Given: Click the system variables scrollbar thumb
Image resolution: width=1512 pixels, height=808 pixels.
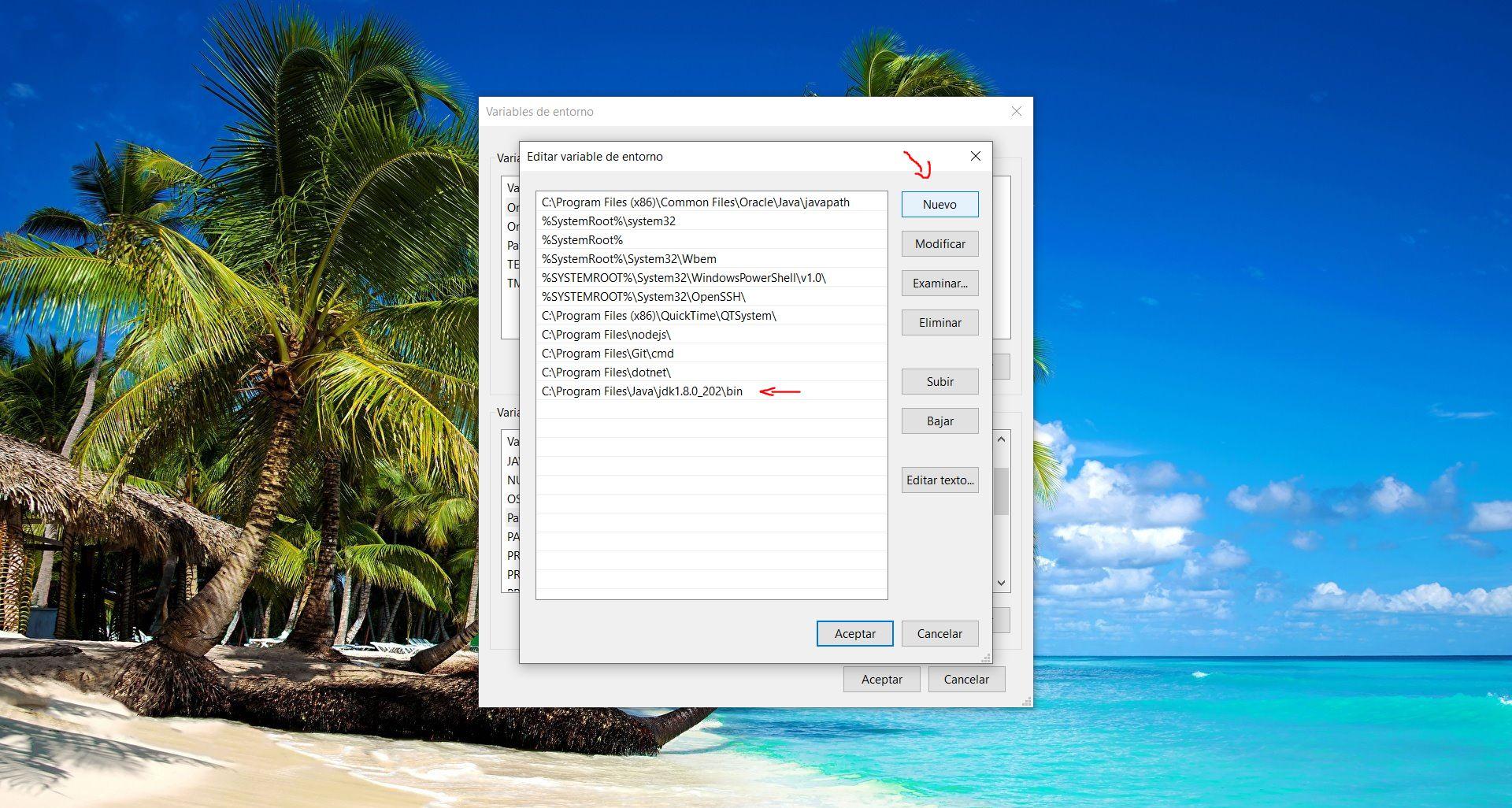Looking at the screenshot, I should (x=1001, y=491).
